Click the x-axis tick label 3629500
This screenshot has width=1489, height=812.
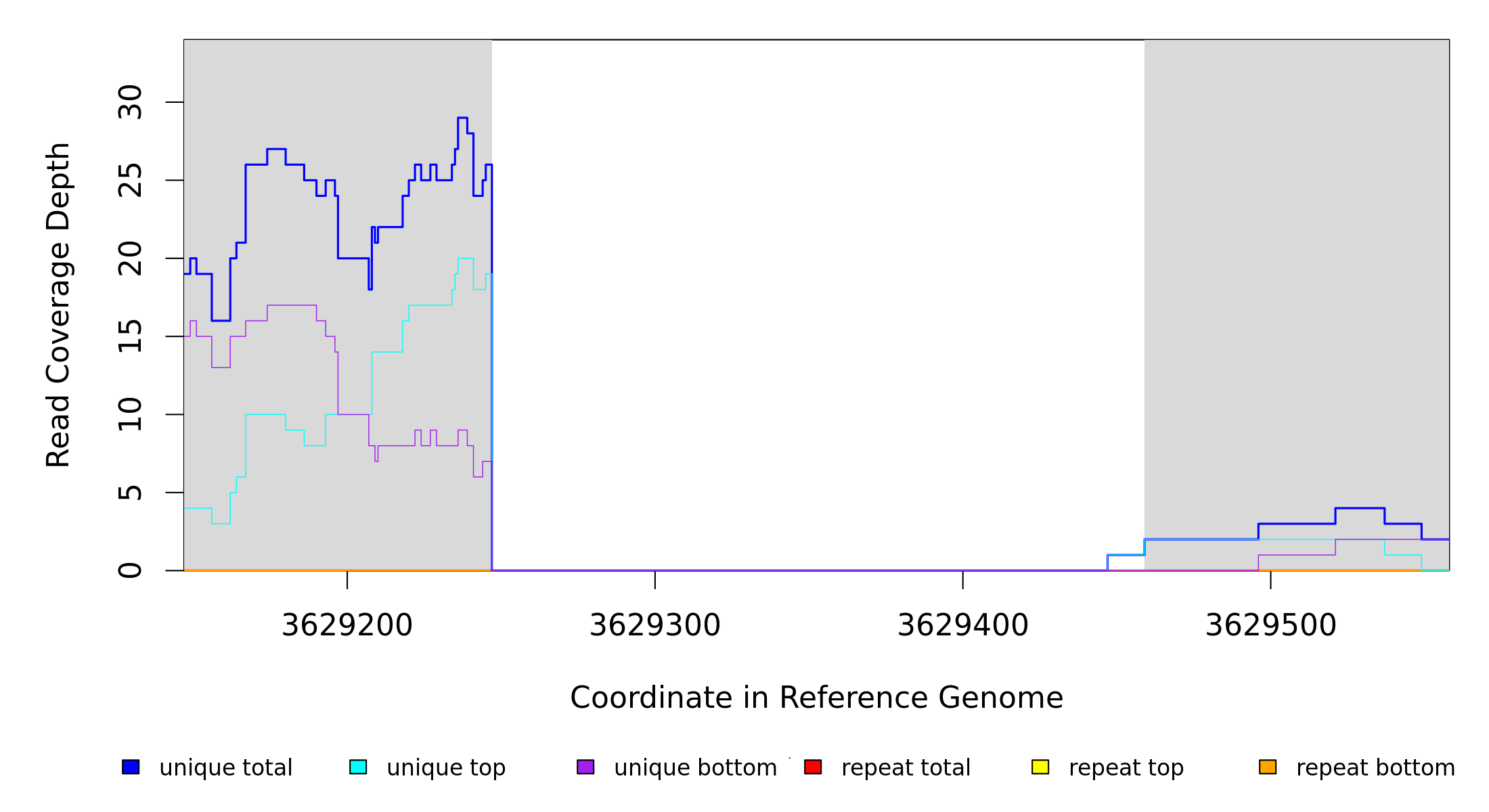pyautogui.click(x=1270, y=626)
